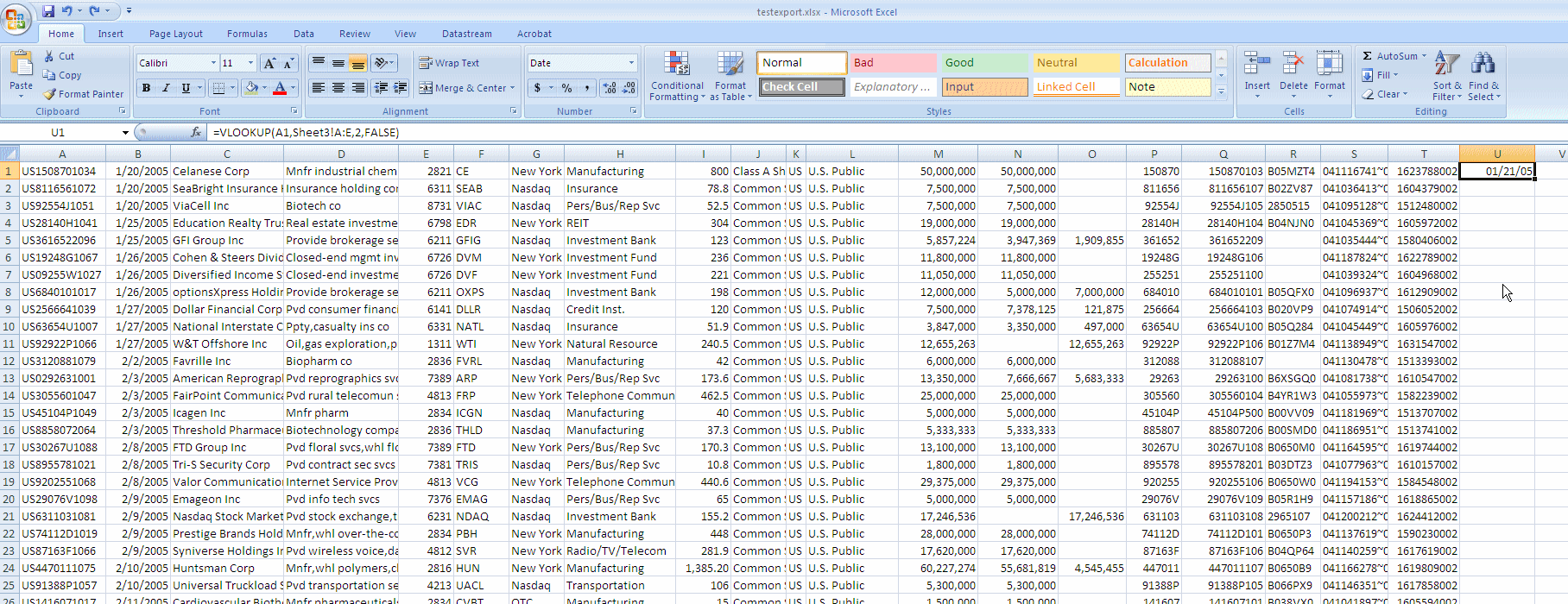
Task: Click the Shrink Font icon
Action: tap(288, 63)
